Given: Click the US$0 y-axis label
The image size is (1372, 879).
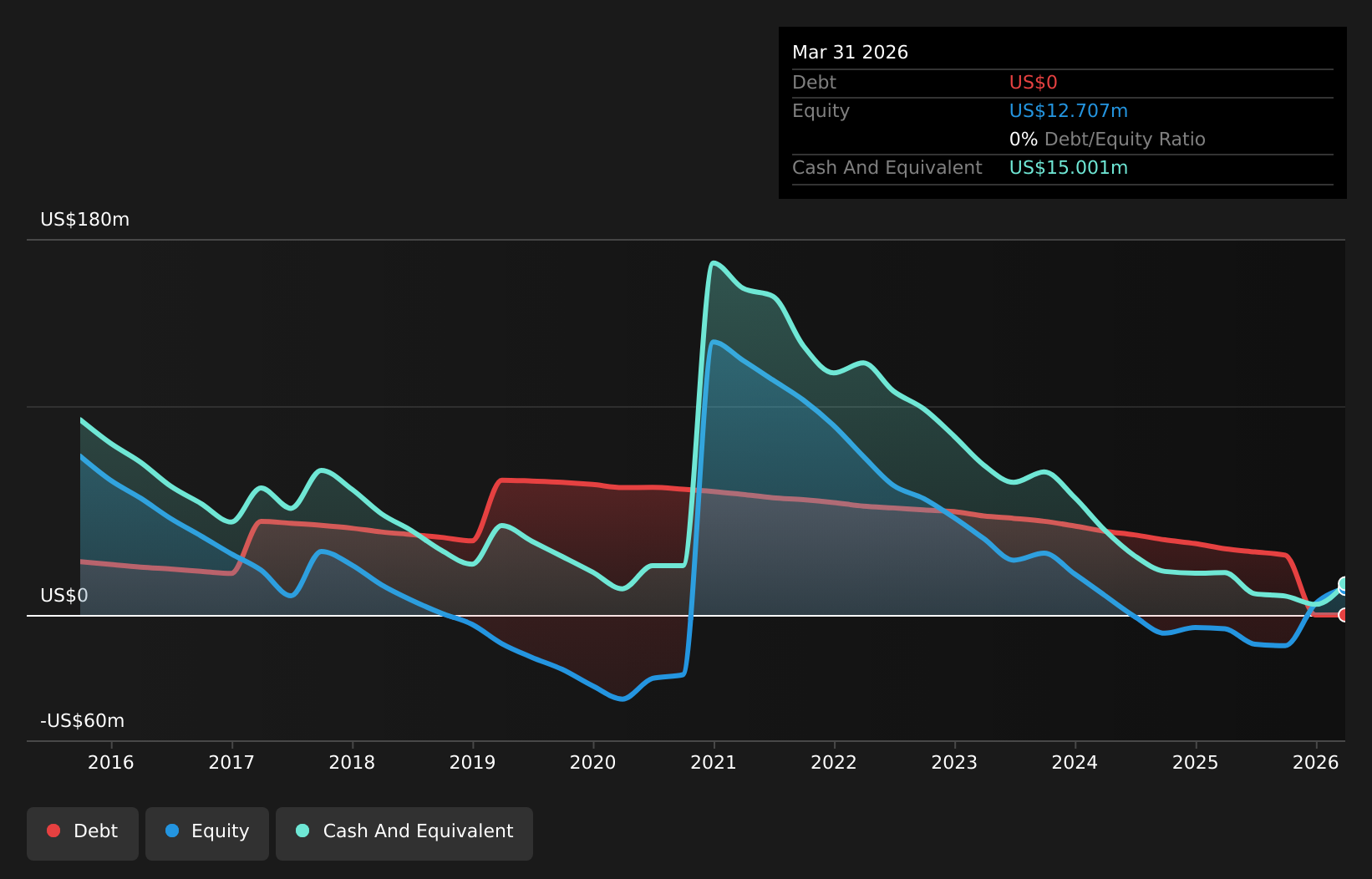Looking at the screenshot, I should tap(64, 596).
